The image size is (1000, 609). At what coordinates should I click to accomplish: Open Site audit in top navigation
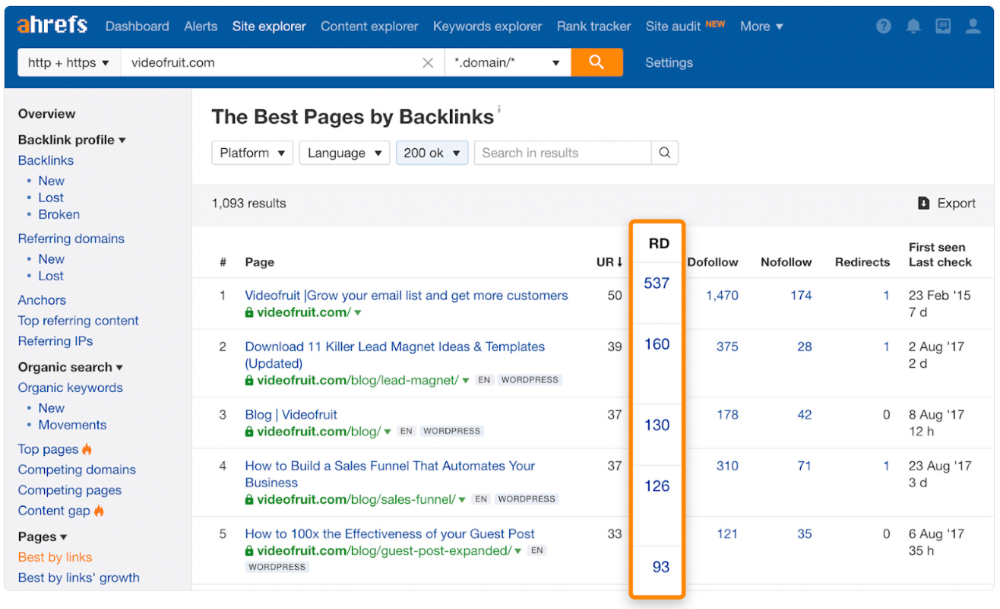pyautogui.click(x=673, y=26)
